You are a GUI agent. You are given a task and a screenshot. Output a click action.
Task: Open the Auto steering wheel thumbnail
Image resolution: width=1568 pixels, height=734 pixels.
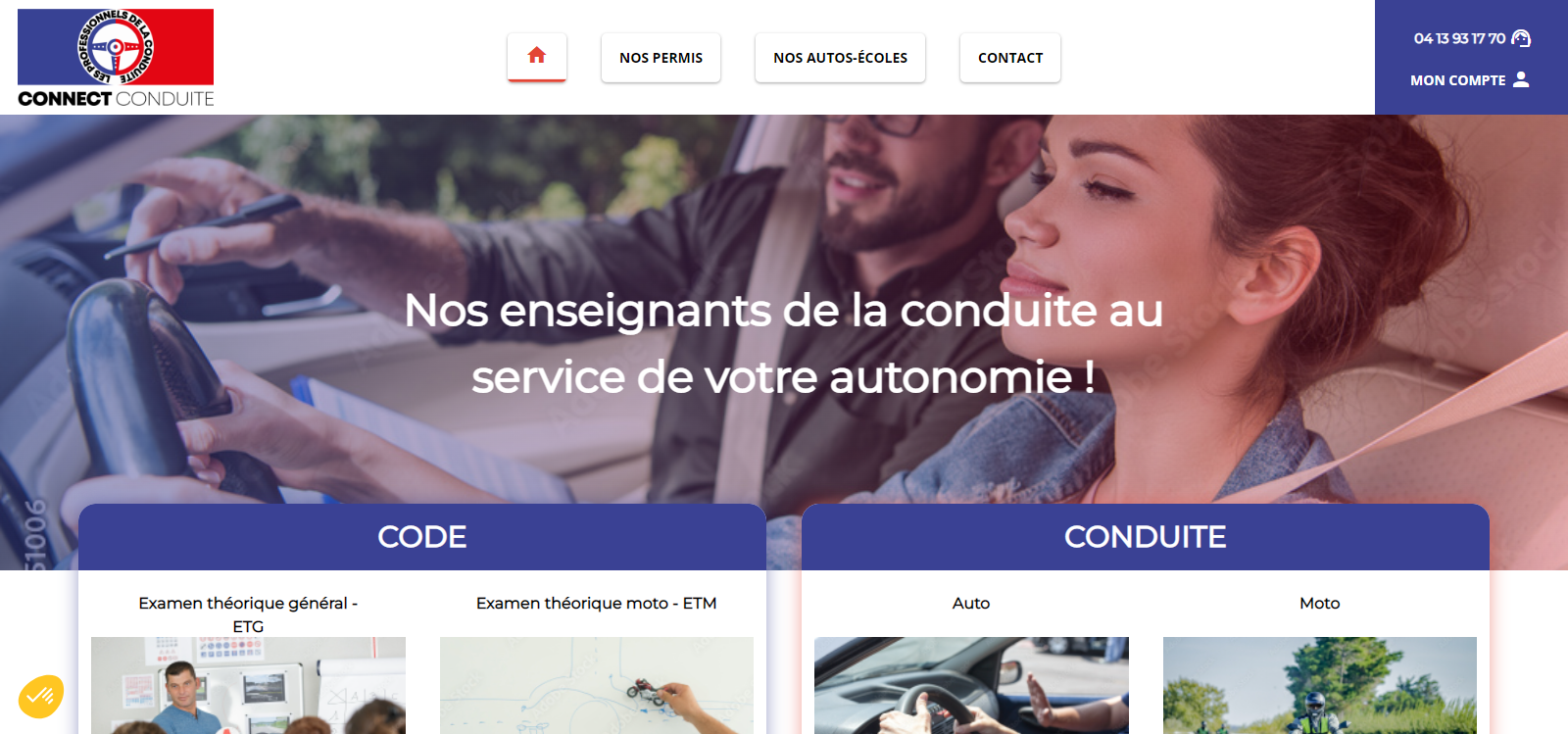pos(971,685)
